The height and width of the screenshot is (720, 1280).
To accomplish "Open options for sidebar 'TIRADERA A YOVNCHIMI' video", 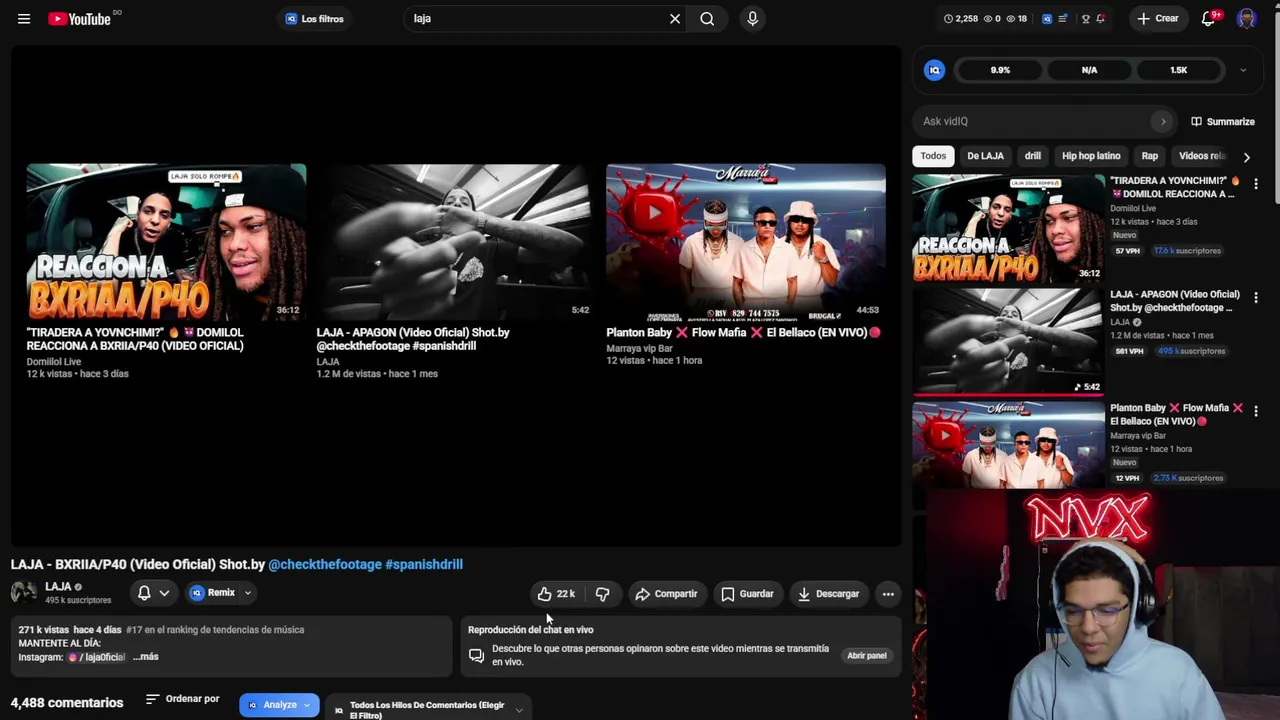I will click(x=1256, y=184).
